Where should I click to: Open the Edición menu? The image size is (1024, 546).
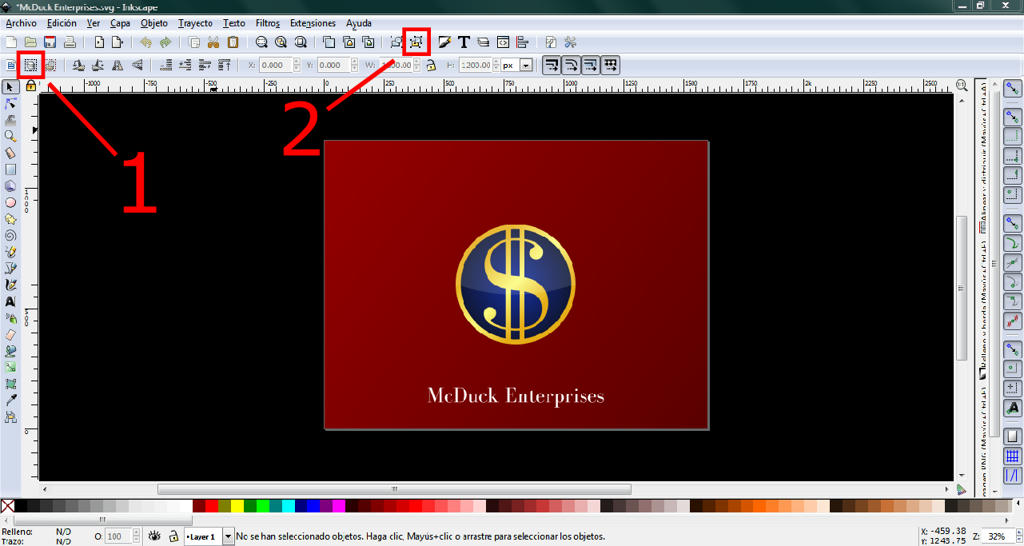(61, 23)
